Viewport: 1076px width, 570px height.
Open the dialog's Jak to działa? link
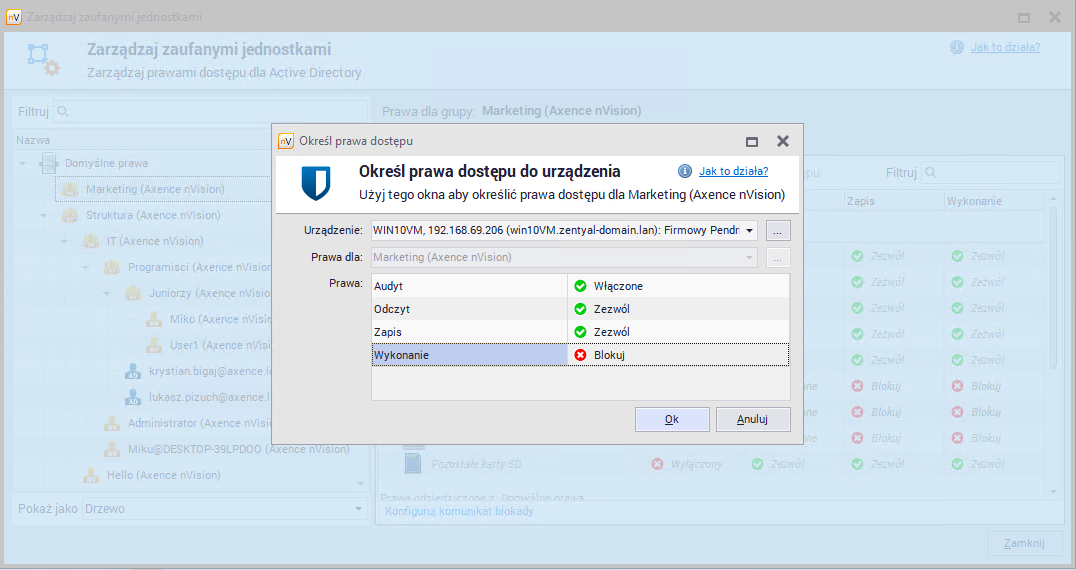(x=733, y=171)
